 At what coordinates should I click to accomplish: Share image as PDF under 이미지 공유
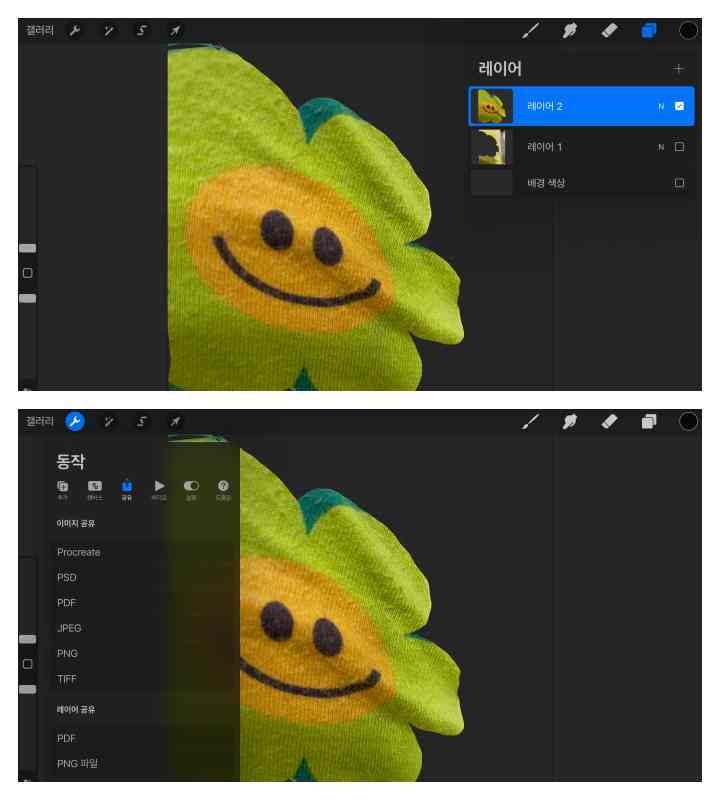click(x=66, y=603)
